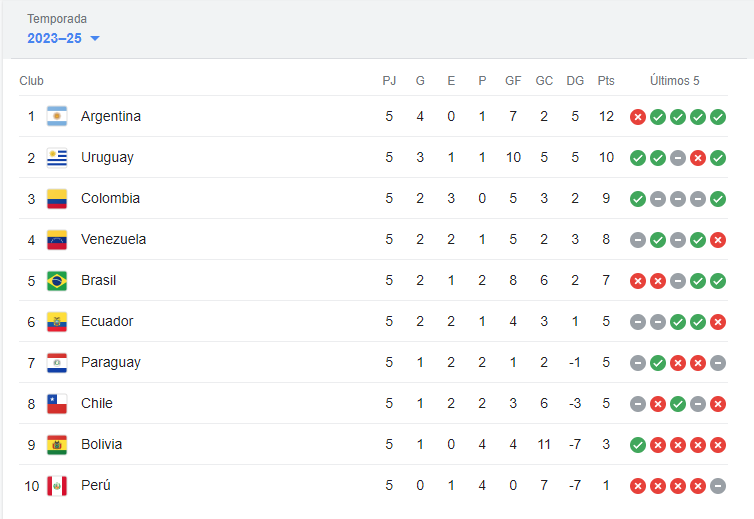Open the Colombia team link

(x=110, y=198)
